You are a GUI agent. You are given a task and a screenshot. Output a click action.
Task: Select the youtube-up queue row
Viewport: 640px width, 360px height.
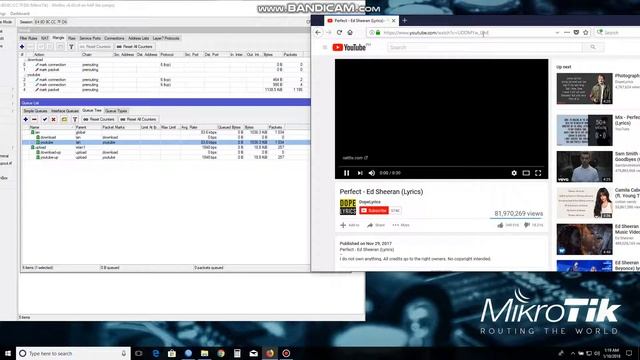166,157
